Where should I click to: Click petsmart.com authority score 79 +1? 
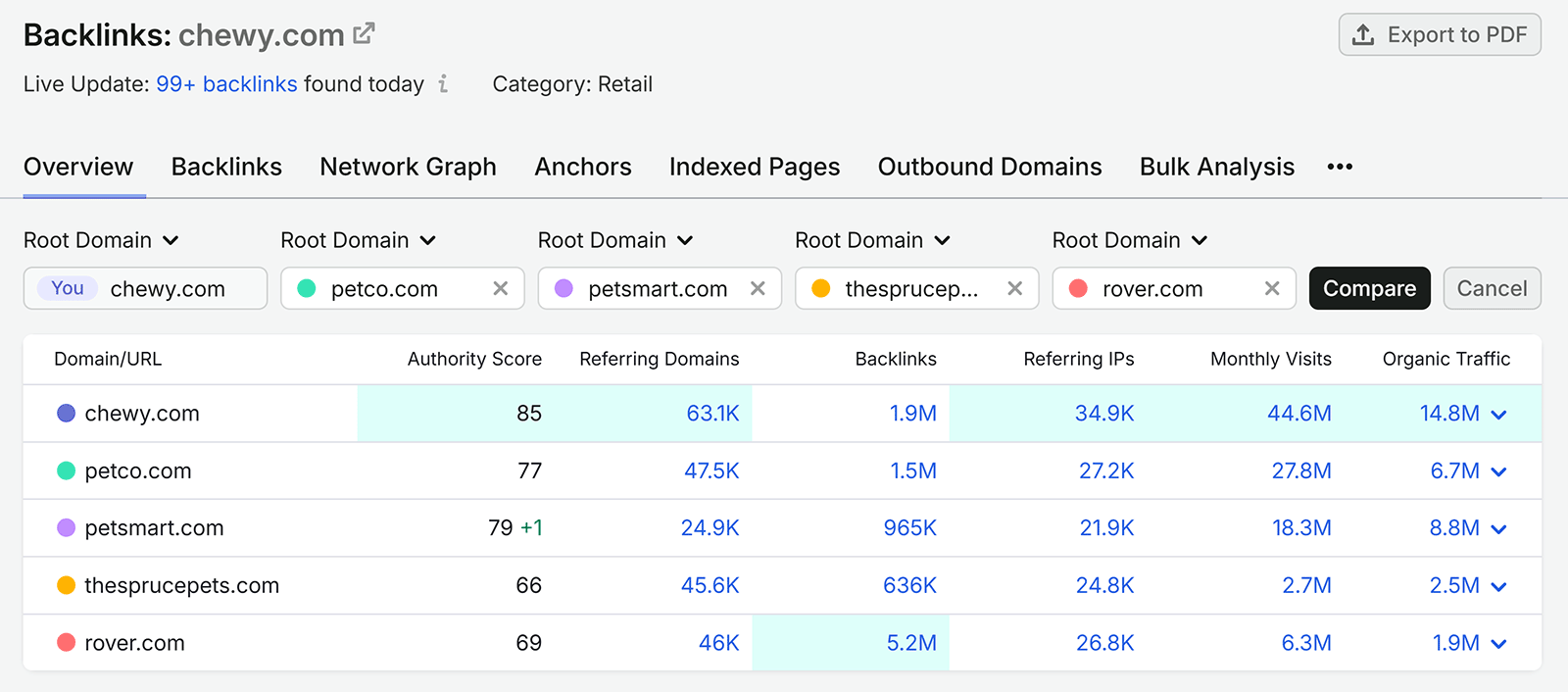515,528
